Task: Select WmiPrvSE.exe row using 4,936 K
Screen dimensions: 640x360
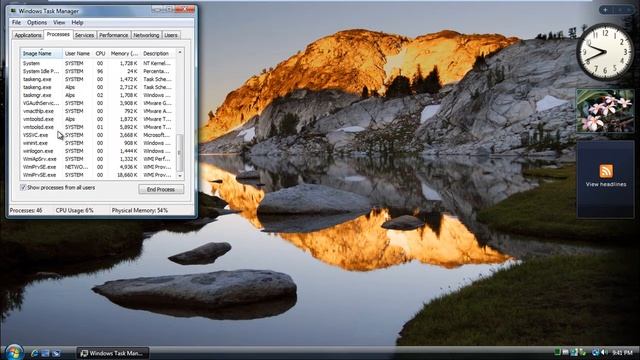Action: tap(98, 167)
